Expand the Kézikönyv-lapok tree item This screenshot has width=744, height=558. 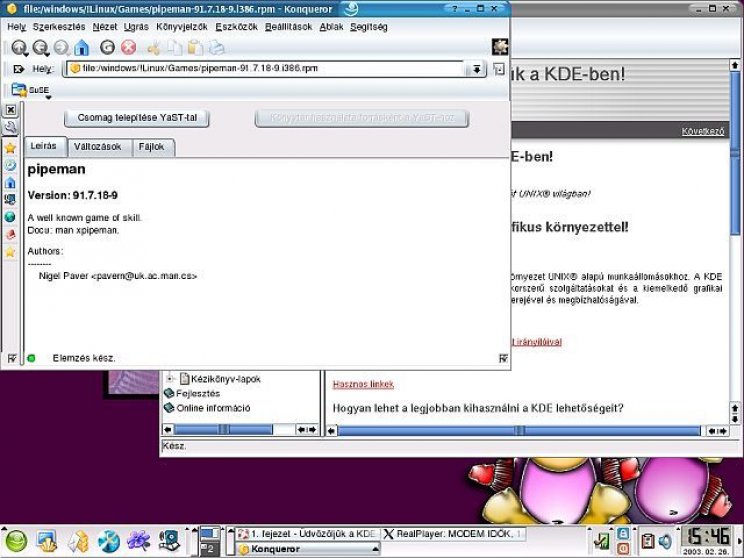click(169, 379)
